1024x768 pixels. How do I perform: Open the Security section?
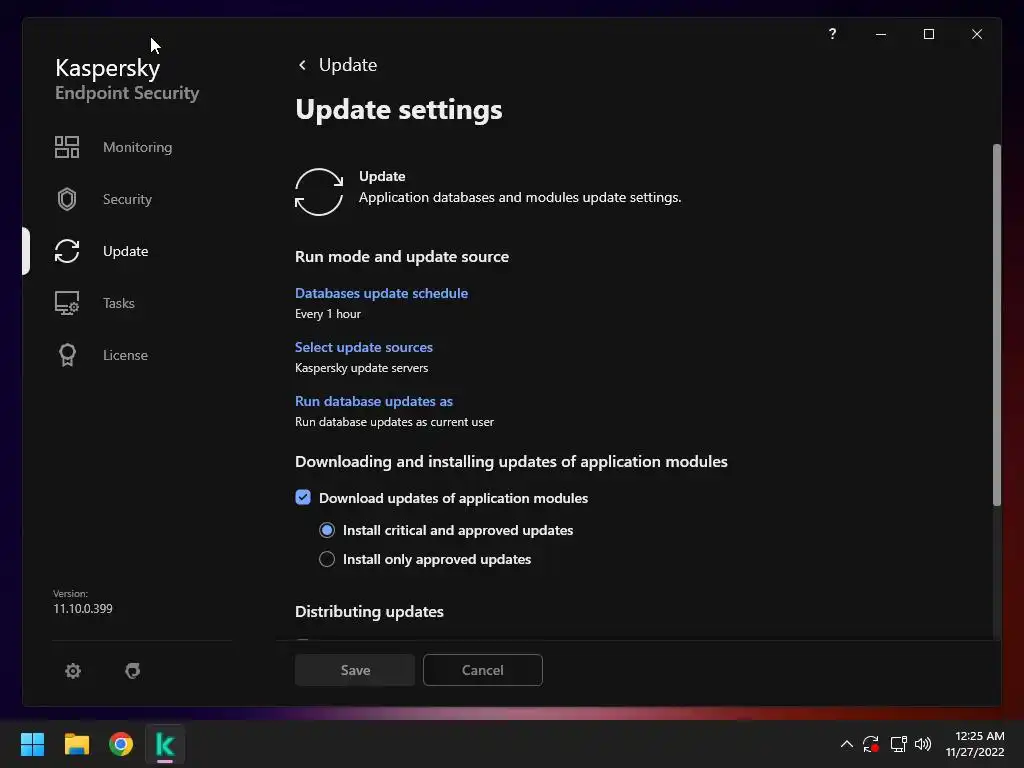pos(127,199)
